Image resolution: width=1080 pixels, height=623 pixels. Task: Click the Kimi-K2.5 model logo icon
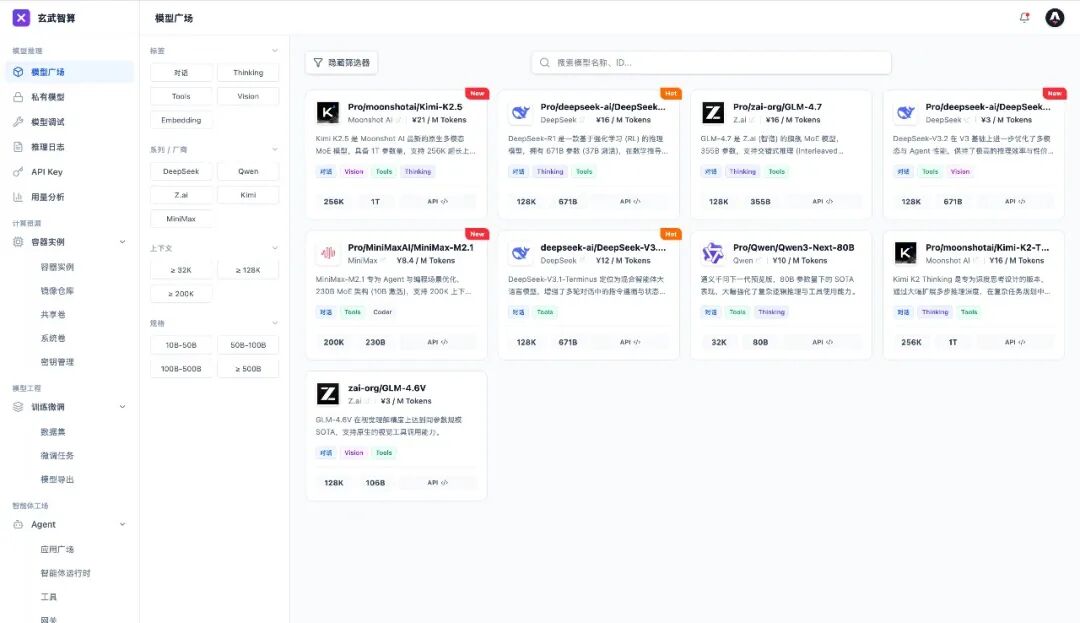point(328,113)
